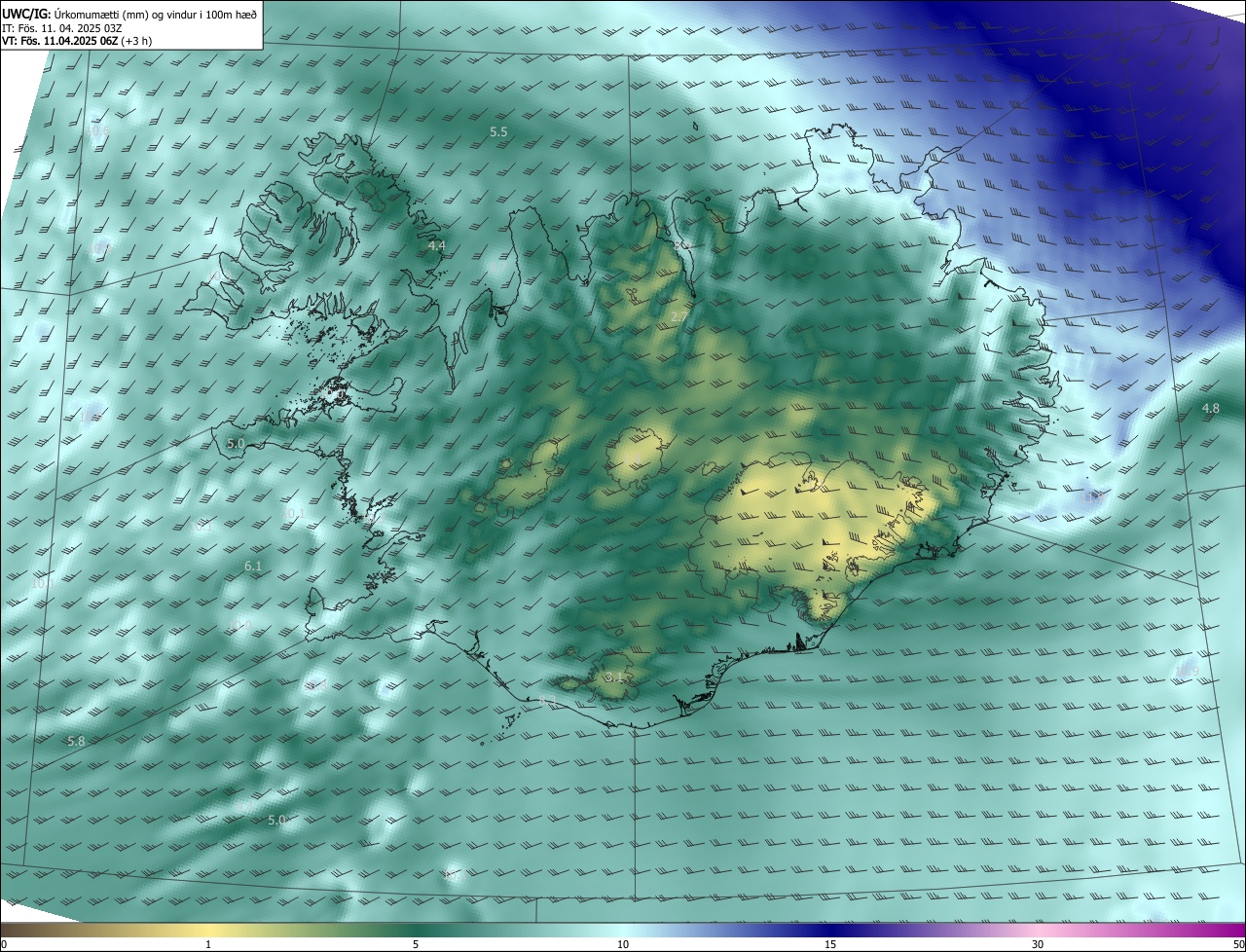The height and width of the screenshot is (952, 1246).
Task: Click the 5.5 value label on the map
Action: 498,131
